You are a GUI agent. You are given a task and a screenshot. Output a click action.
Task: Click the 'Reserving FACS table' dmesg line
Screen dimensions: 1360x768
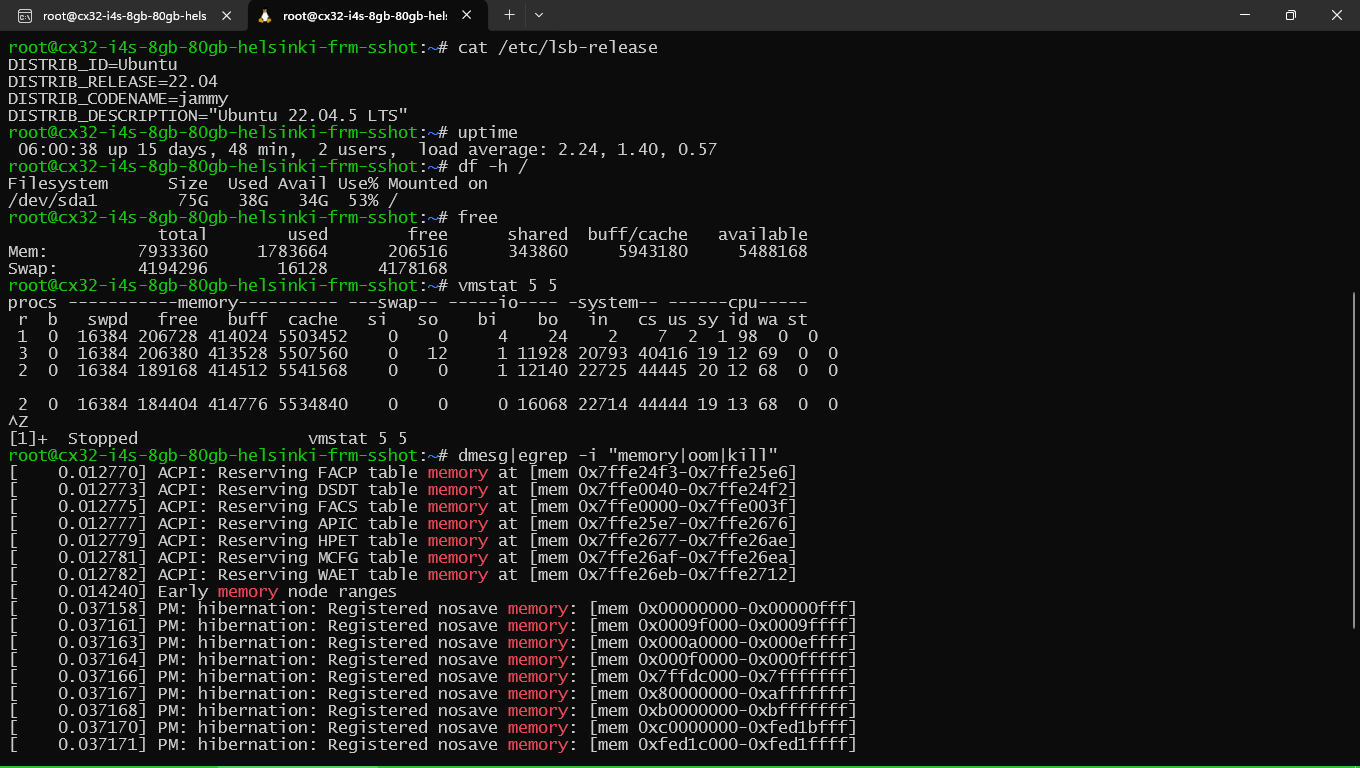tap(403, 506)
